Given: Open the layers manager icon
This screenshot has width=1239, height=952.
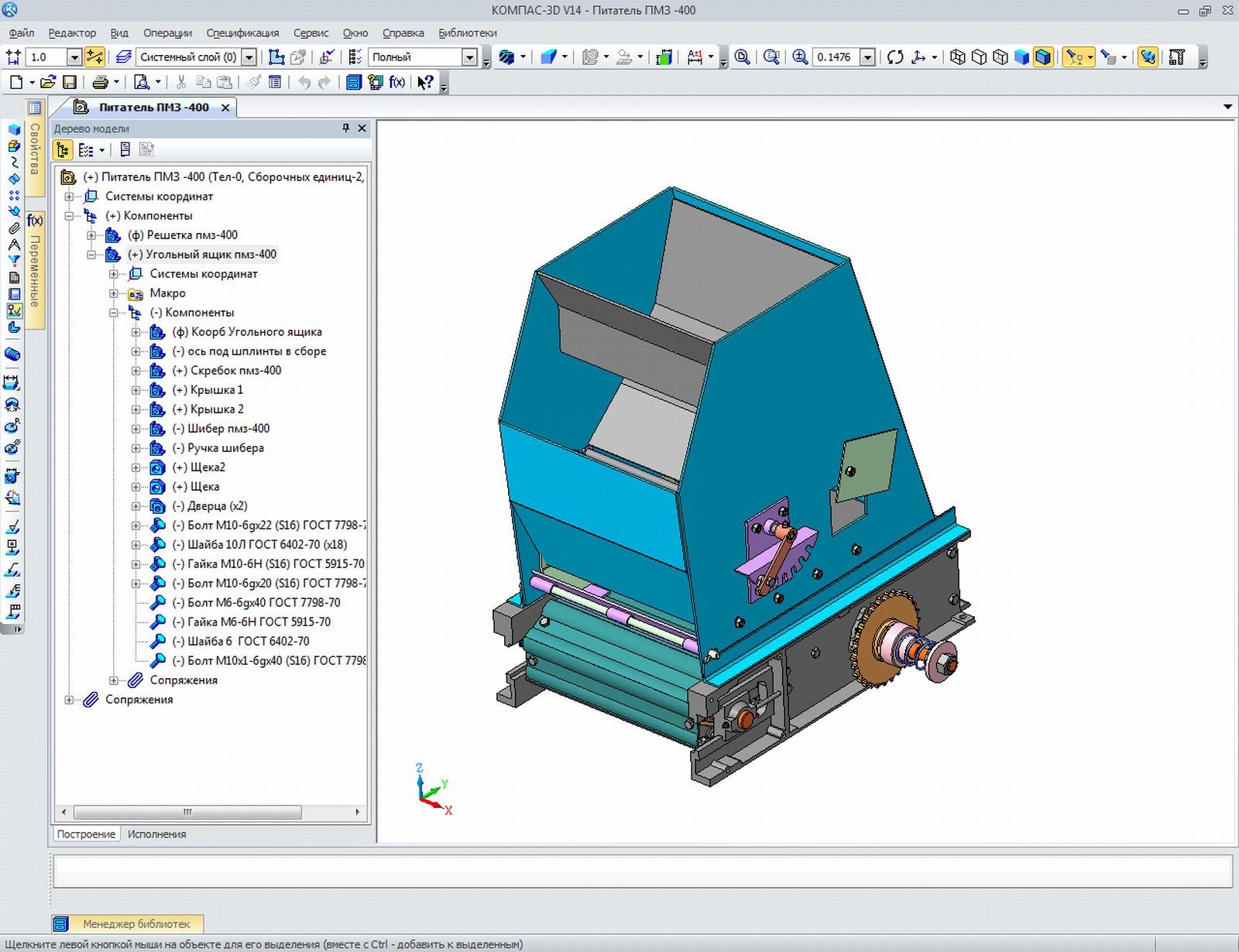Looking at the screenshot, I should 123,57.
